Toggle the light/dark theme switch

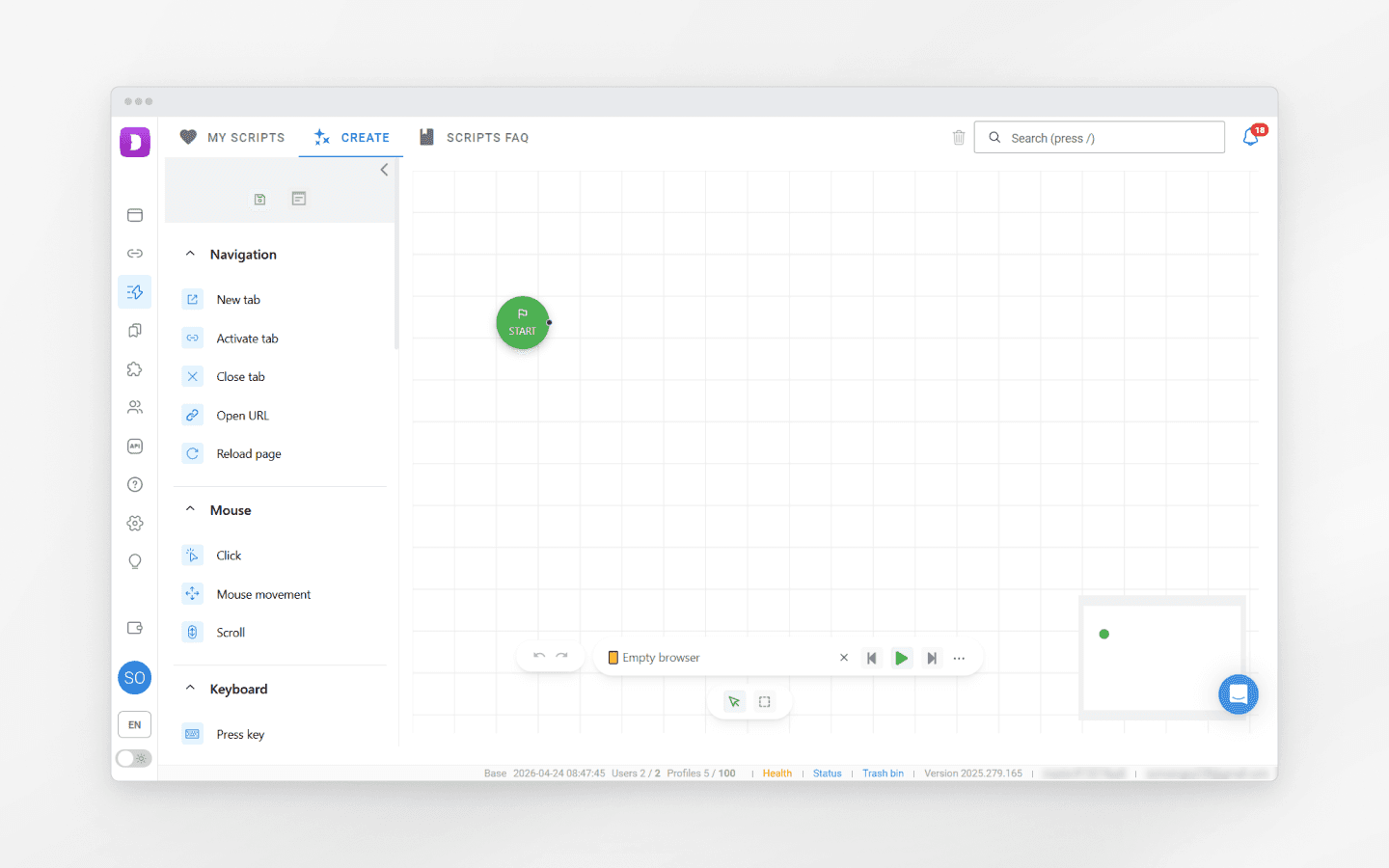coord(134,759)
